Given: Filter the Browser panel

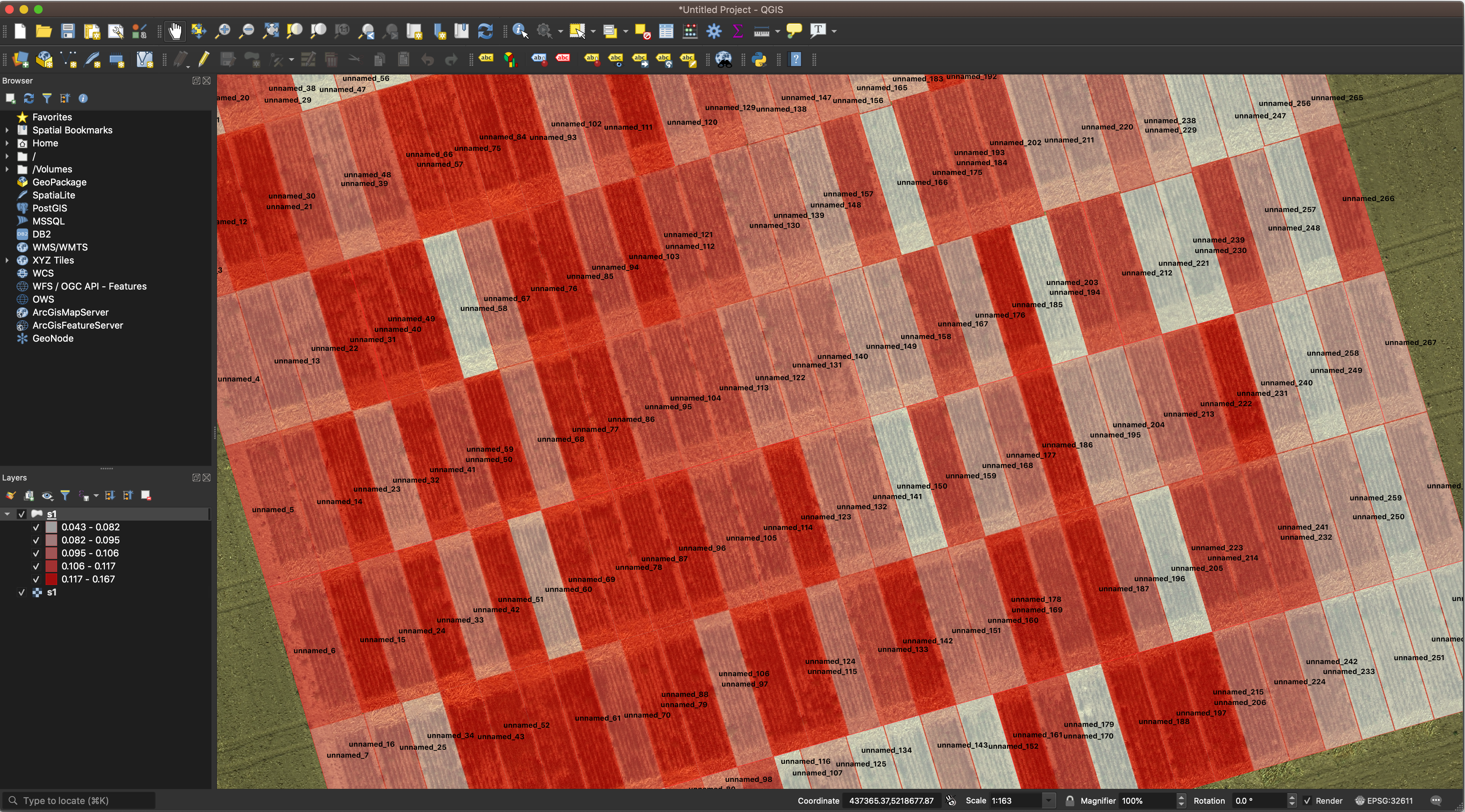Looking at the screenshot, I should [47, 98].
